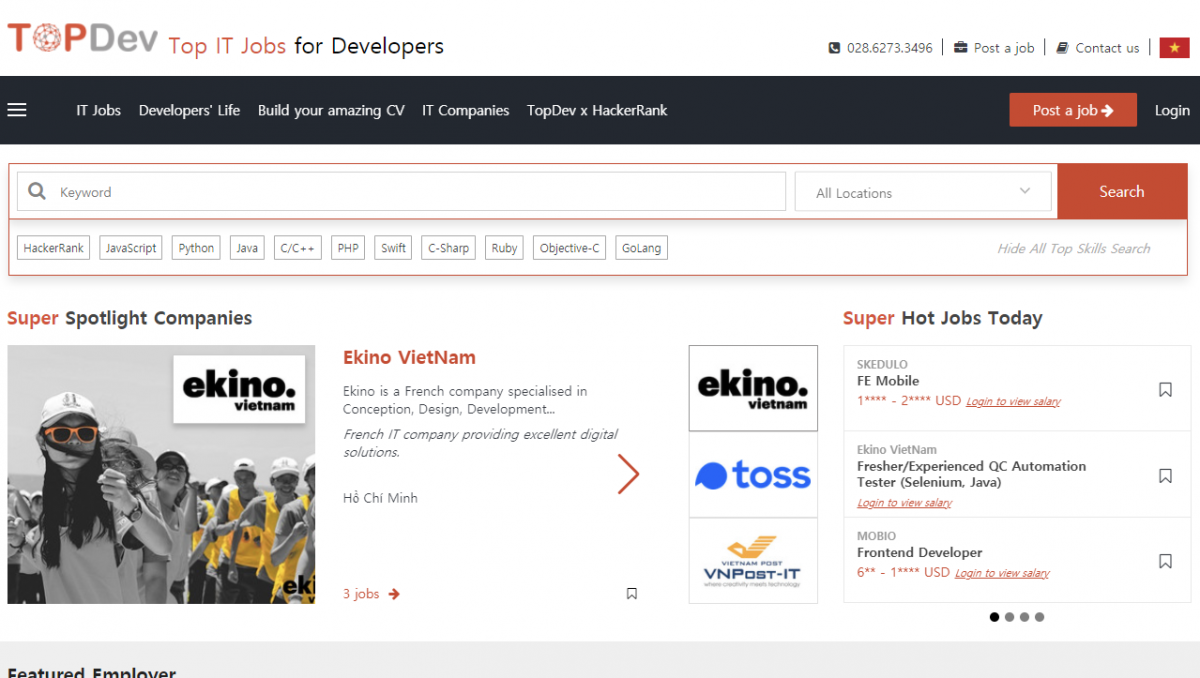Click the TopDev logo

[x=83, y=40]
